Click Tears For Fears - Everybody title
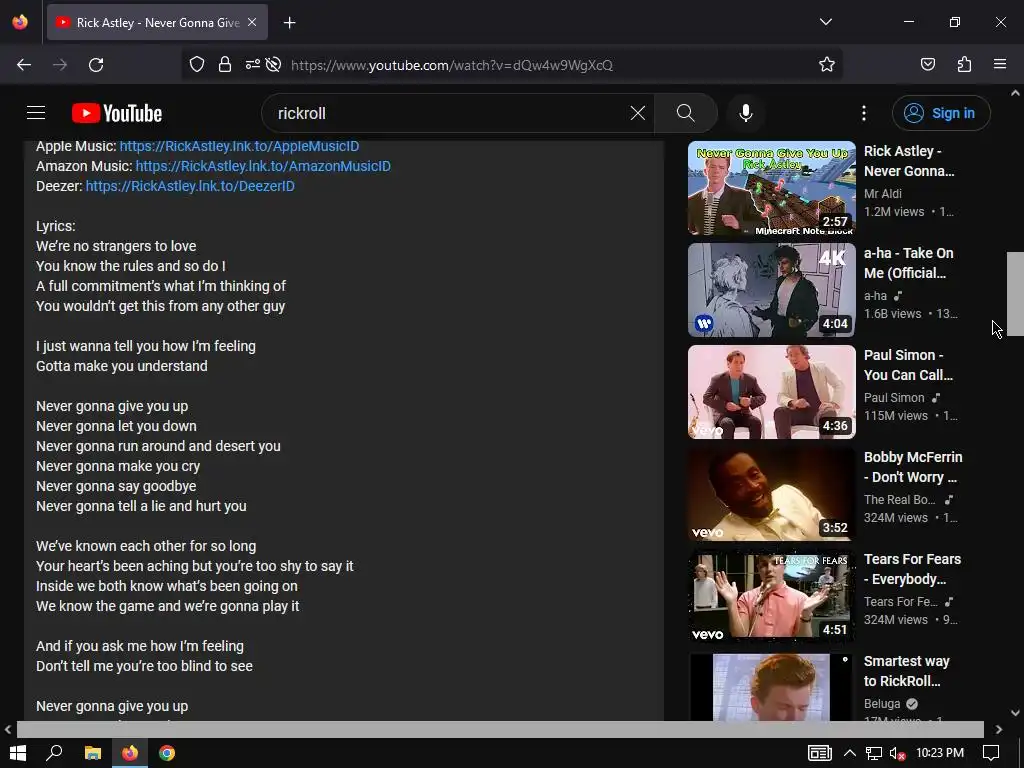The height and width of the screenshot is (768, 1024). pos(912,569)
